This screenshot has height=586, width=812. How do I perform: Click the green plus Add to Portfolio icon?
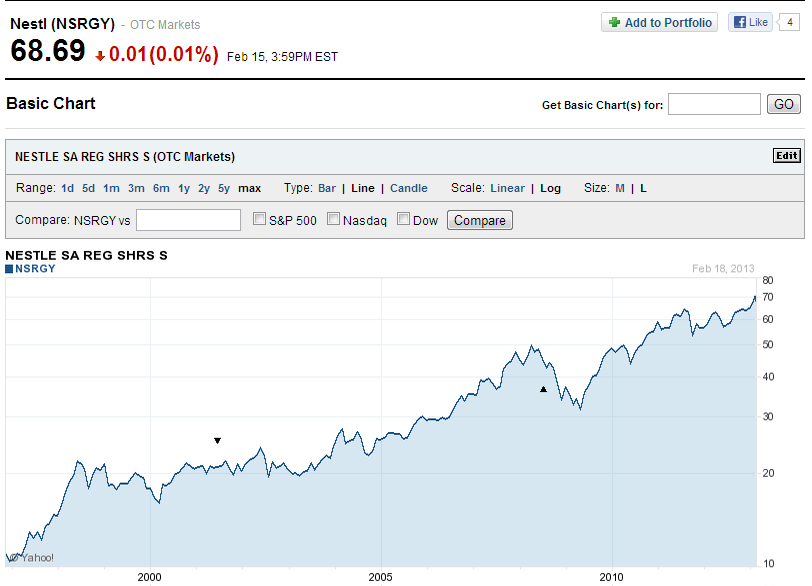(614, 22)
